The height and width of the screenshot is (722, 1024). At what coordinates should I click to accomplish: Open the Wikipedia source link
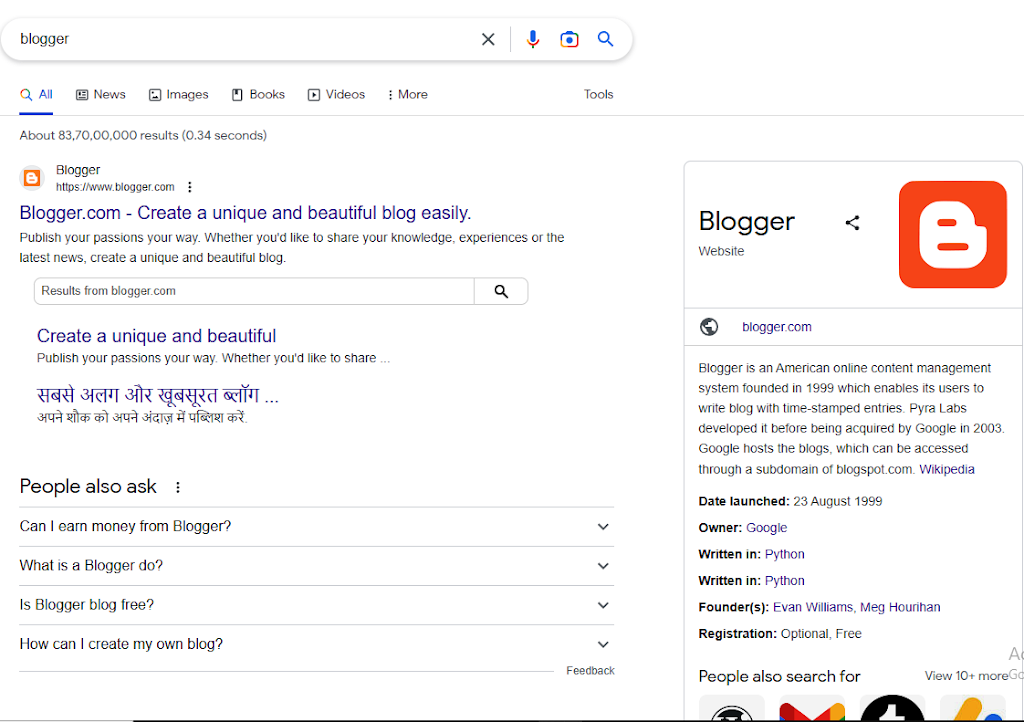click(x=947, y=469)
